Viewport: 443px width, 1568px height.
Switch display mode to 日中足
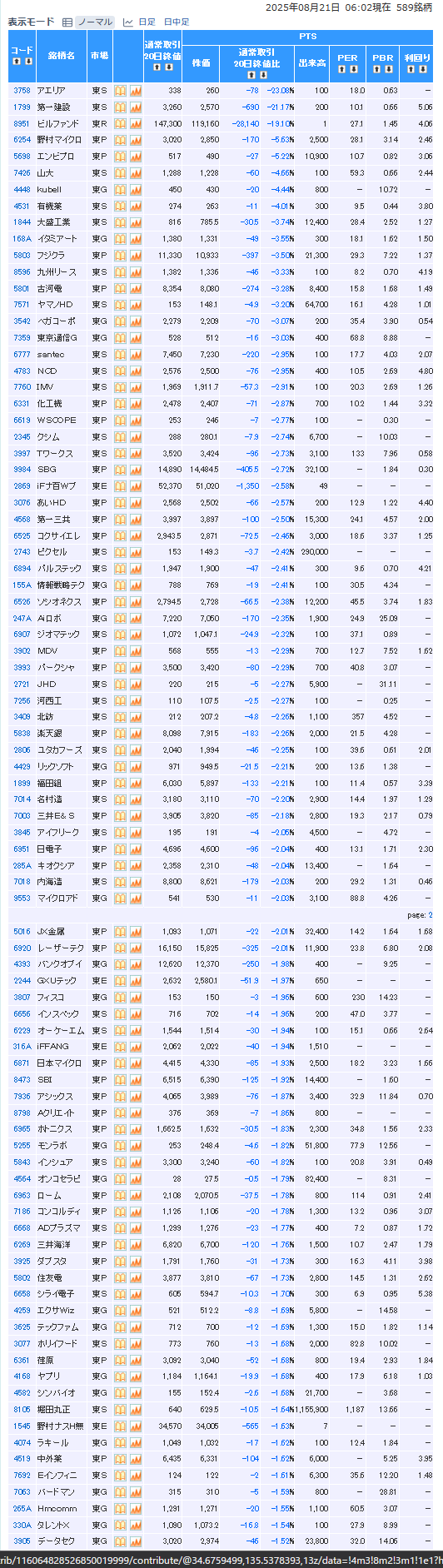pyautogui.click(x=177, y=22)
